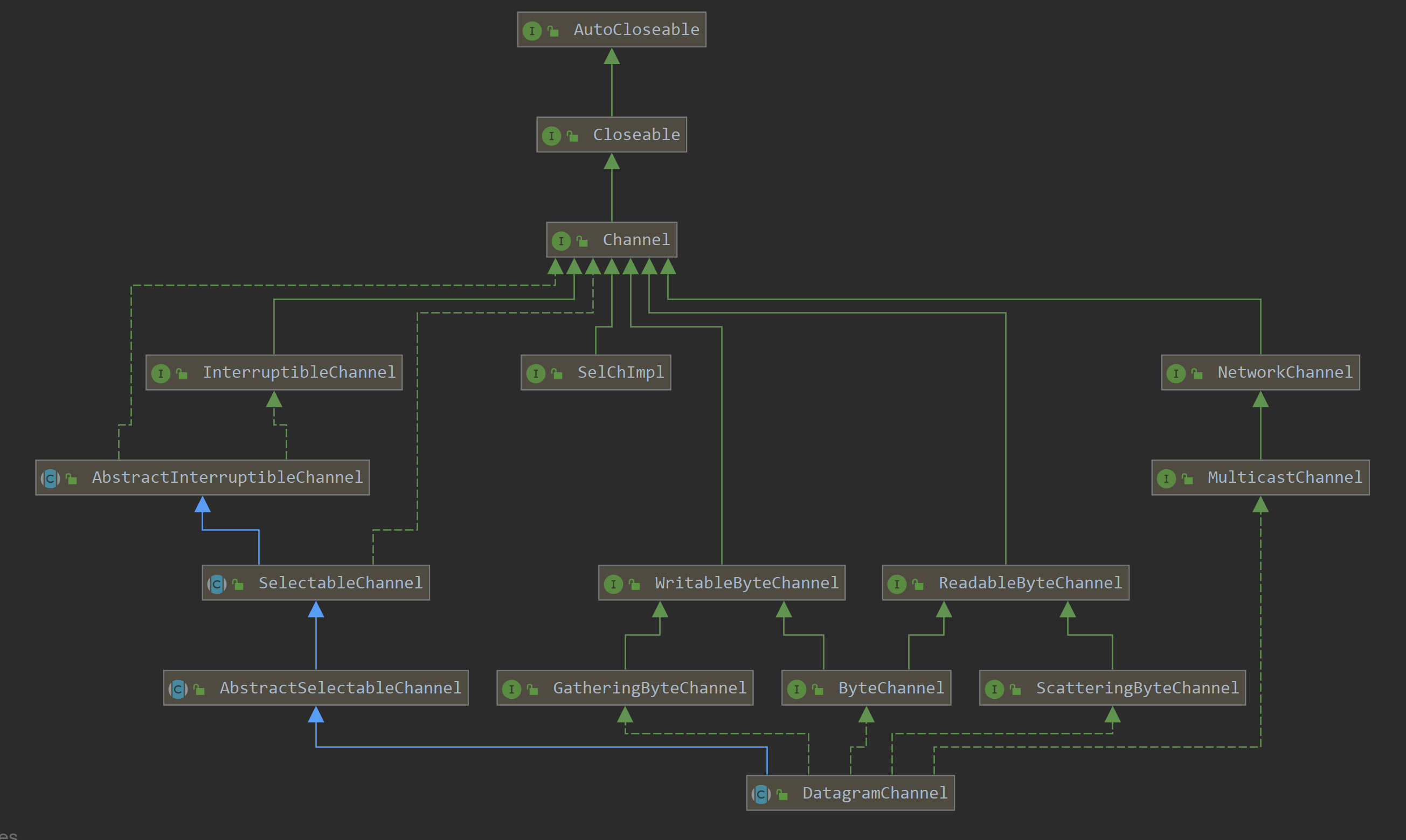Click the interface icon on Closeable node
This screenshot has height=840, width=1406.
pyautogui.click(x=551, y=136)
